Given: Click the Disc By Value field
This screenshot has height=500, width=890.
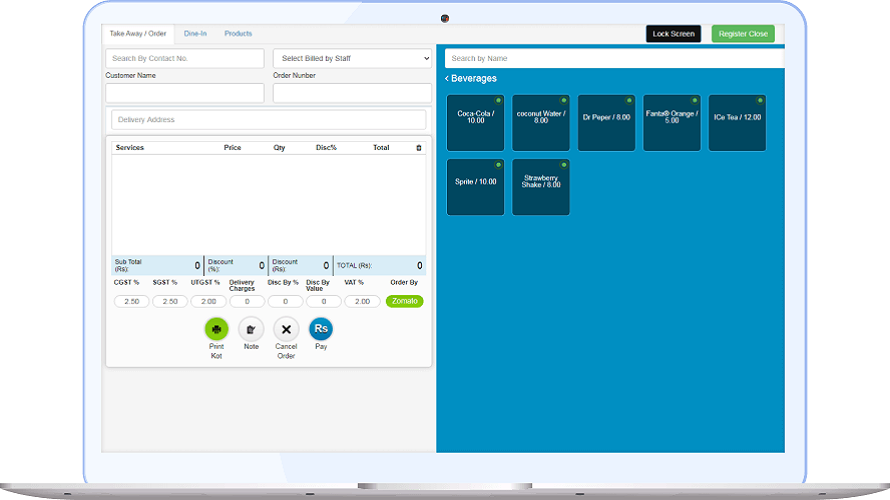Looking at the screenshot, I should pos(324,301).
